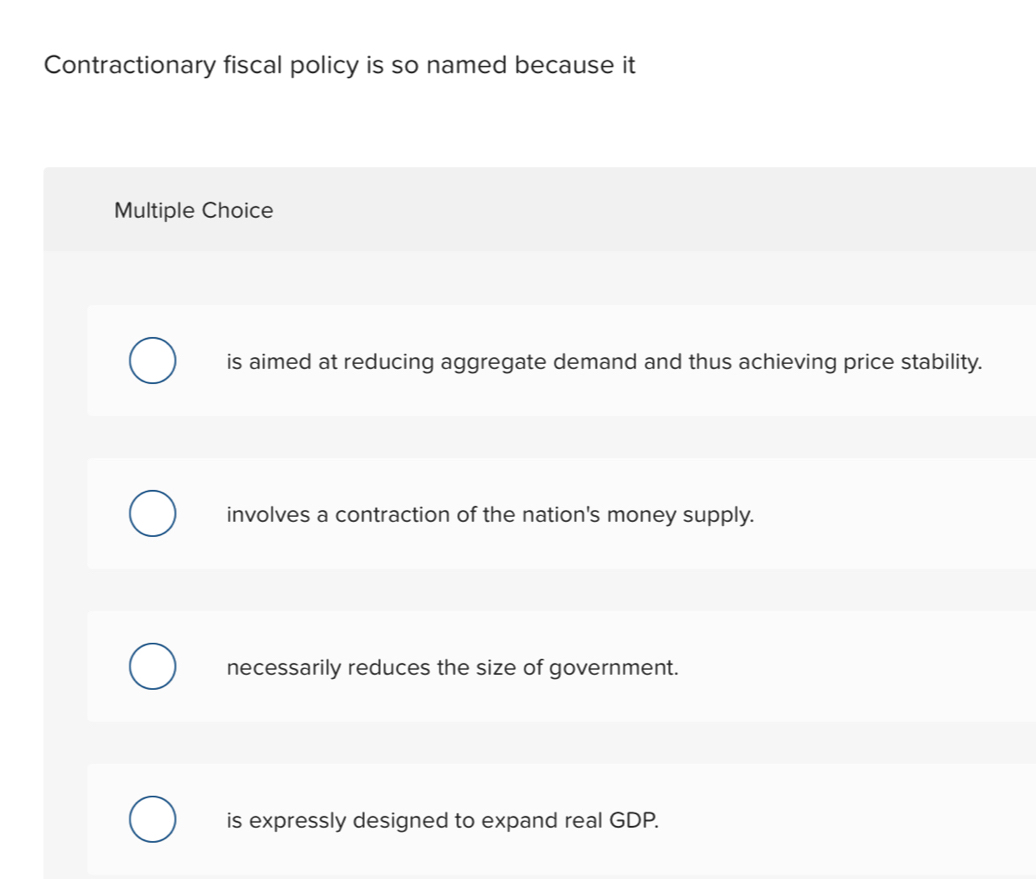Click the answer text 'necessarily reduces the size of government'
1036x879 pixels.
(x=453, y=668)
